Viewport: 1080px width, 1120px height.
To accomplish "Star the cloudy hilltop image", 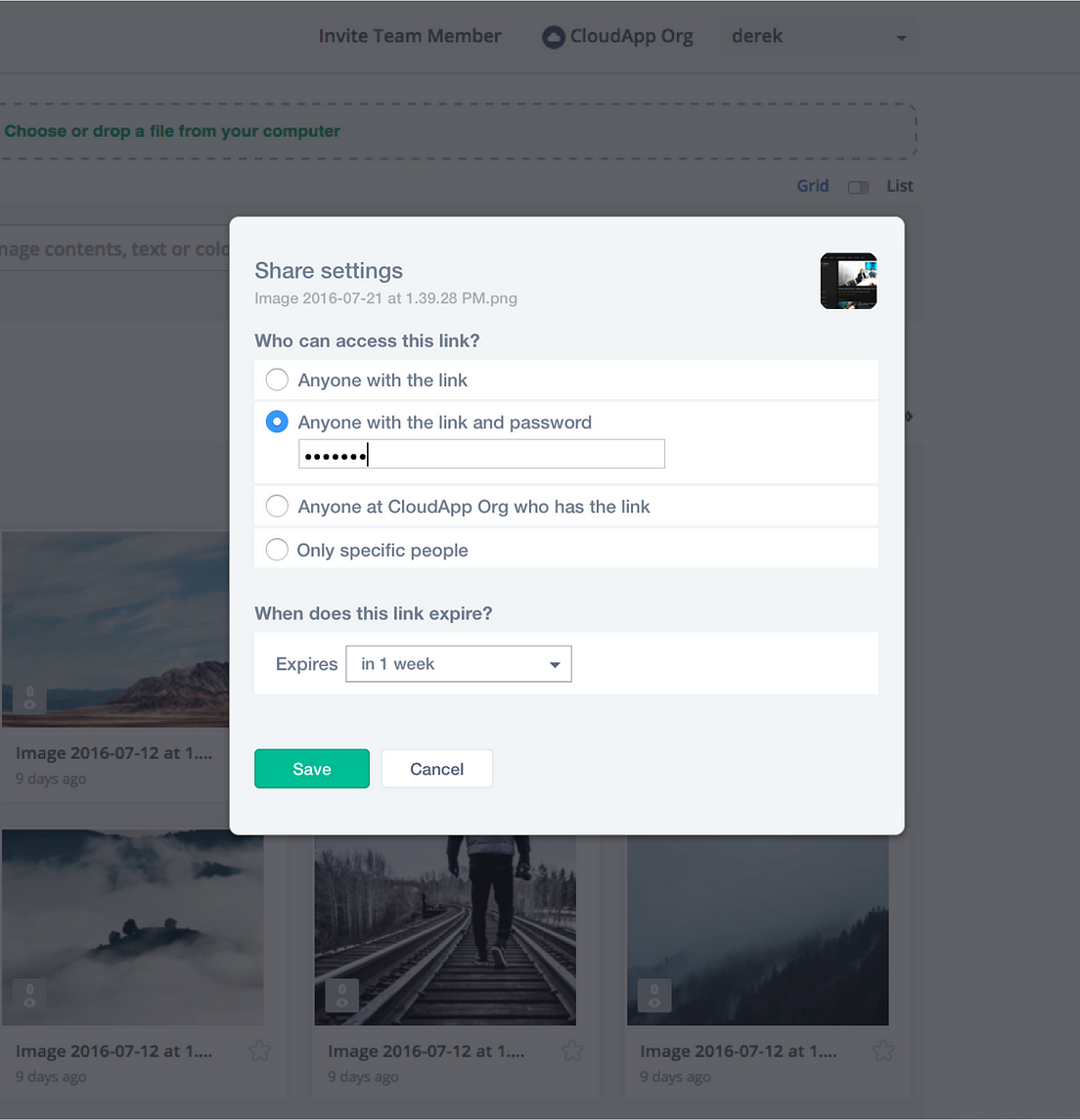I will (x=260, y=1050).
